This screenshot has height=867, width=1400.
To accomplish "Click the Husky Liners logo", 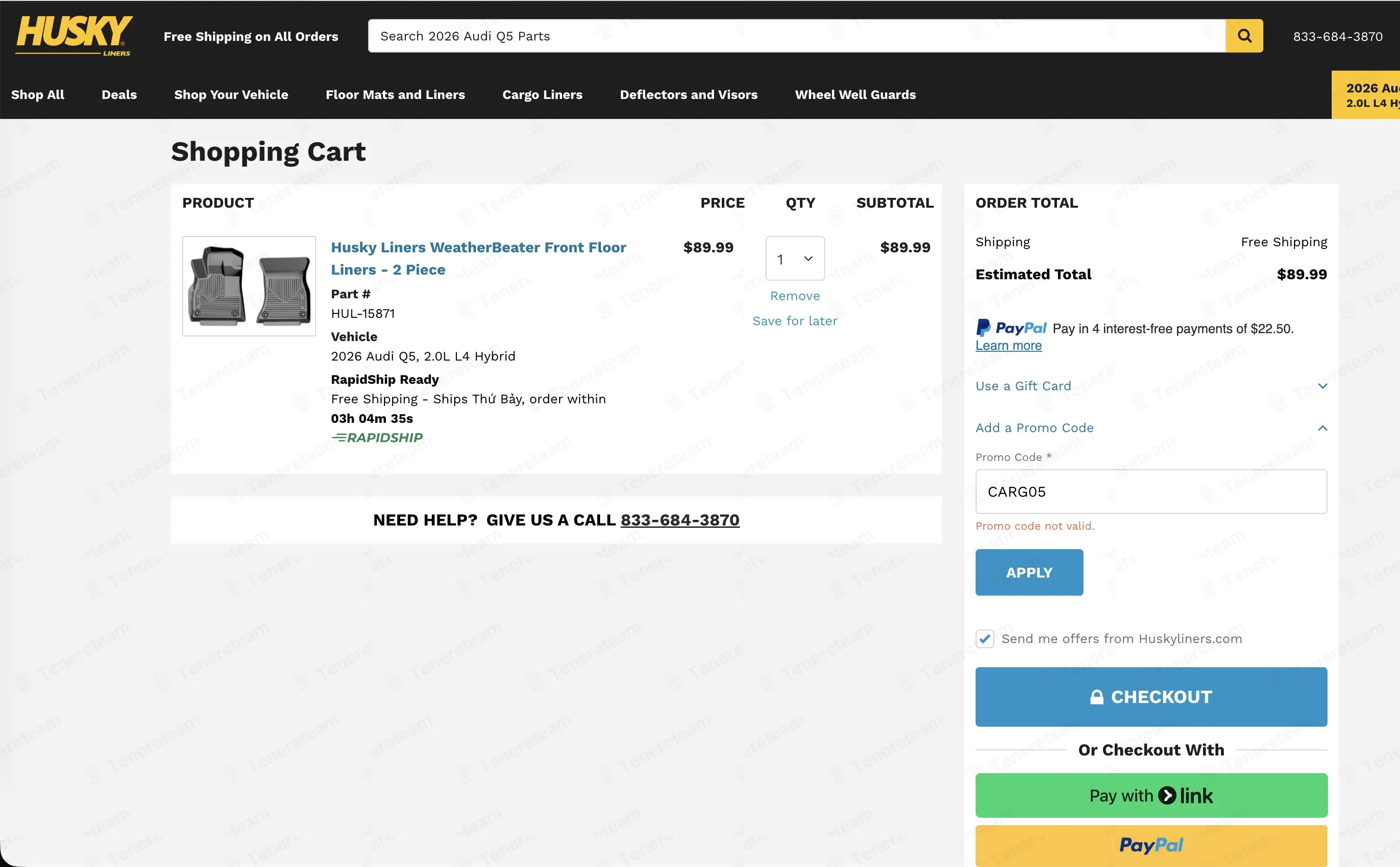I will [74, 36].
